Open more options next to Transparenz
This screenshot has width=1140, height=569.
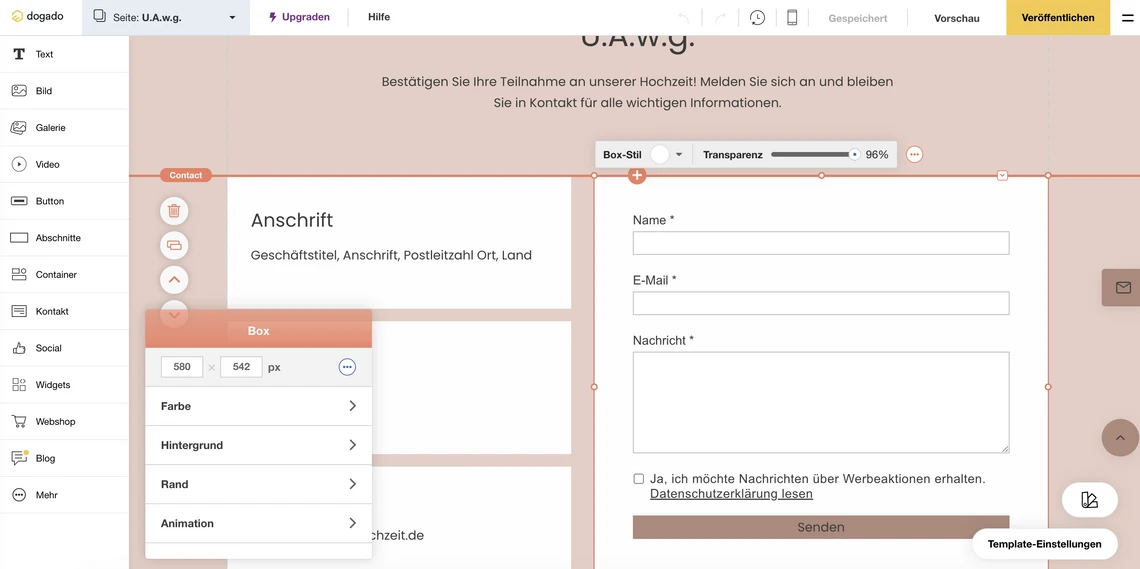[915, 154]
